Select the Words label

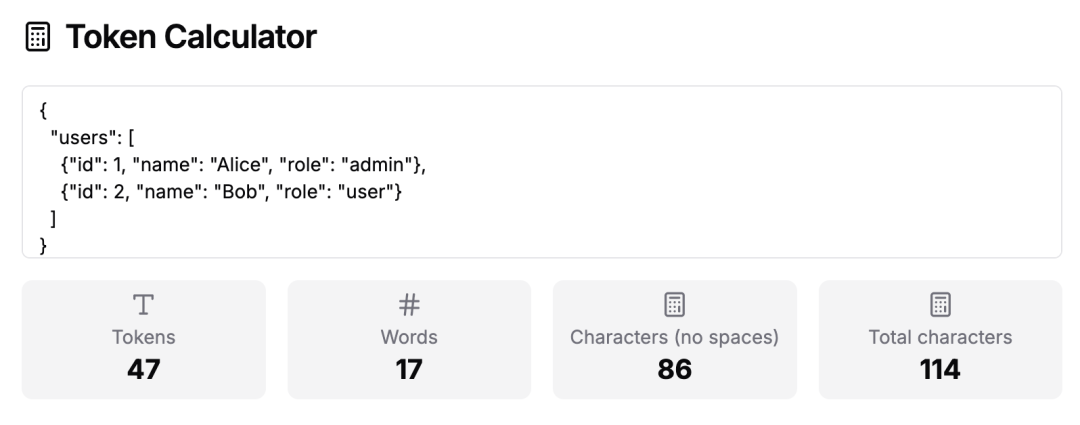[x=409, y=337]
